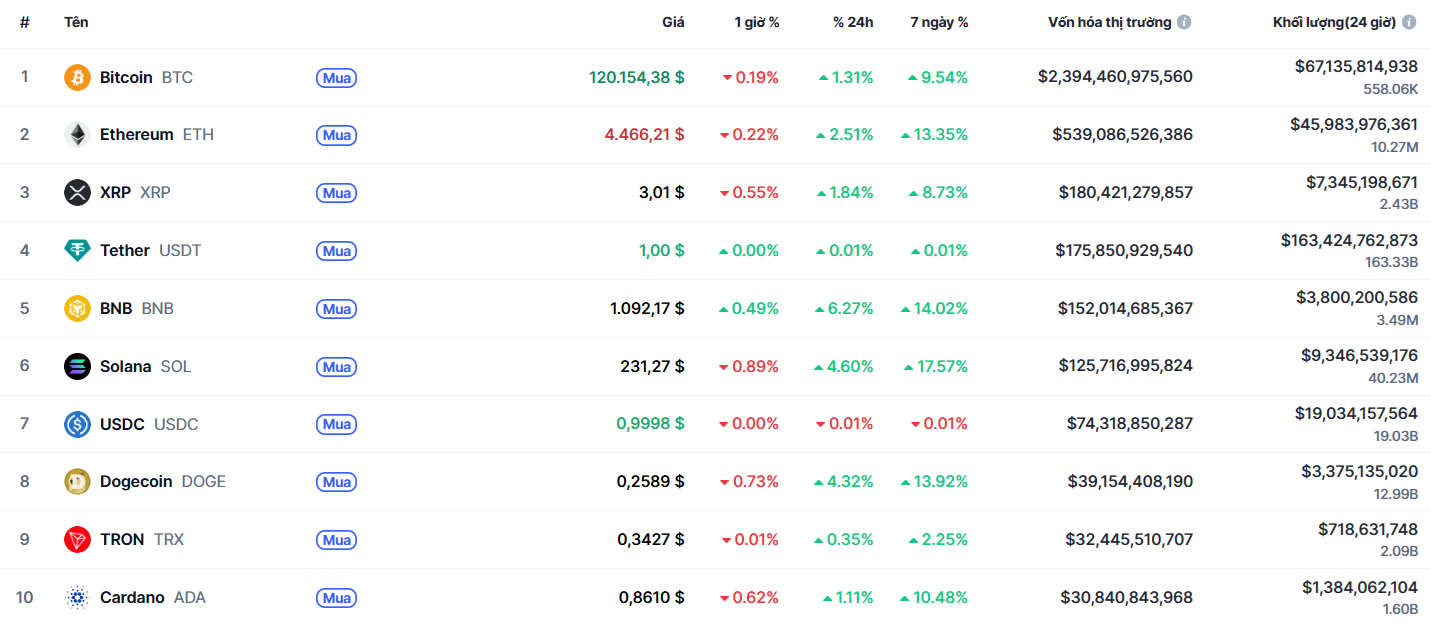Click the Solana logo icon
Viewport: 1431px width, 626px height.
coord(77,366)
